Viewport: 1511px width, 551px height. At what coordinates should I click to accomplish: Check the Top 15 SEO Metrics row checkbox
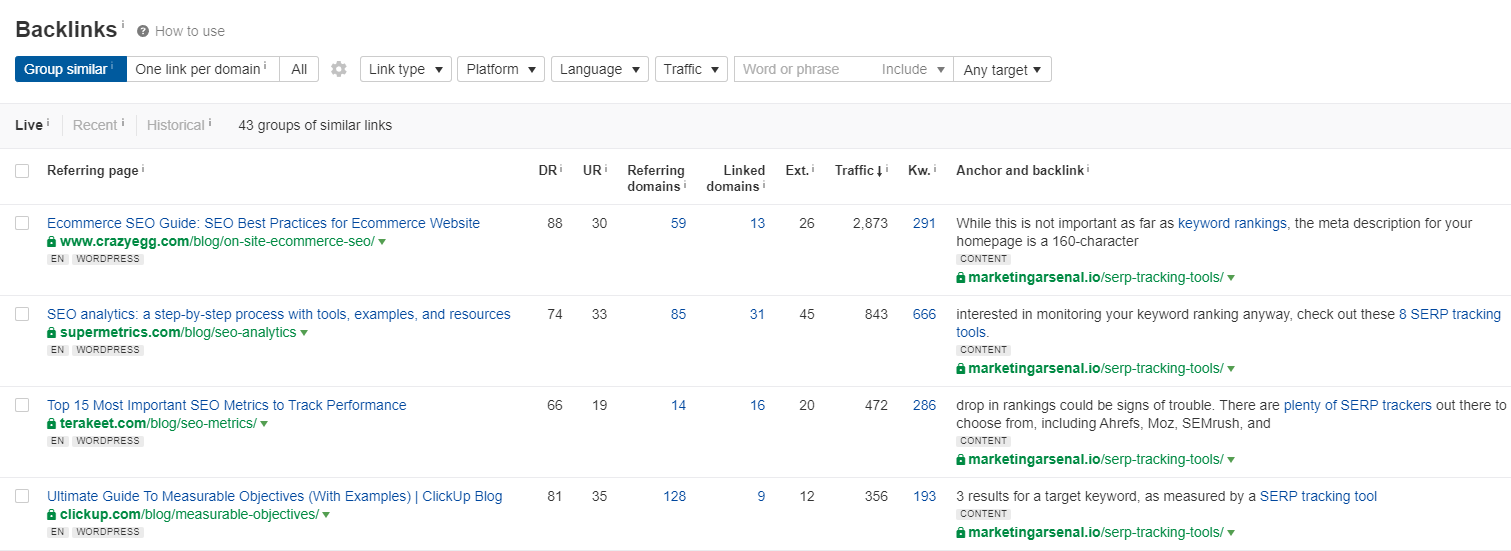[x=22, y=405]
